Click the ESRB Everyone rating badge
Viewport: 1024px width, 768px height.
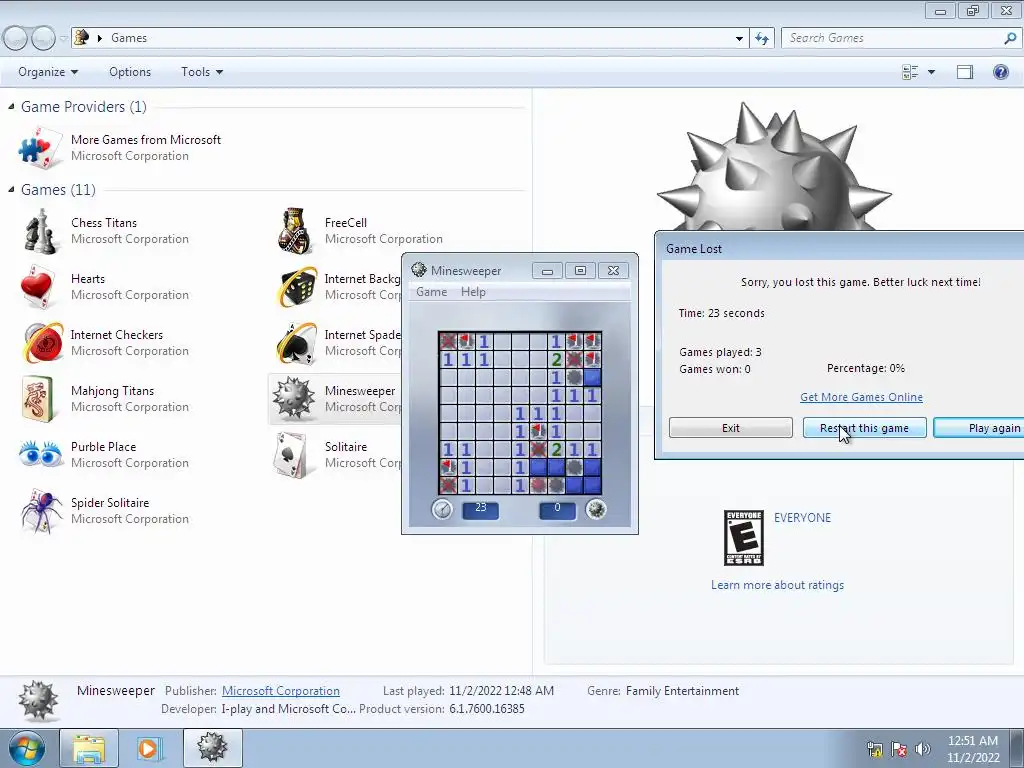pos(744,538)
